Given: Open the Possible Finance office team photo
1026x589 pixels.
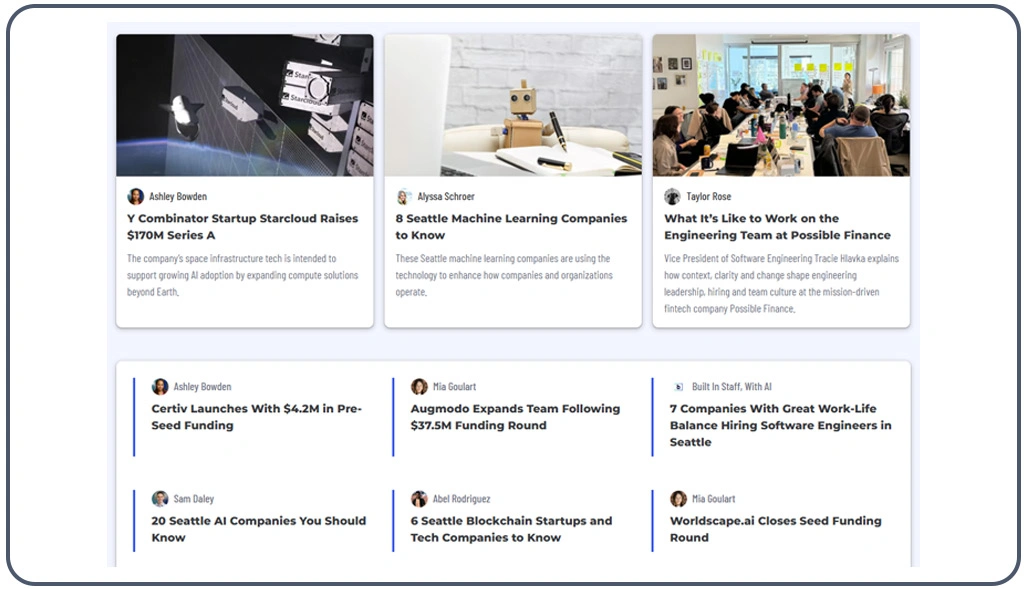Looking at the screenshot, I should click(x=781, y=105).
